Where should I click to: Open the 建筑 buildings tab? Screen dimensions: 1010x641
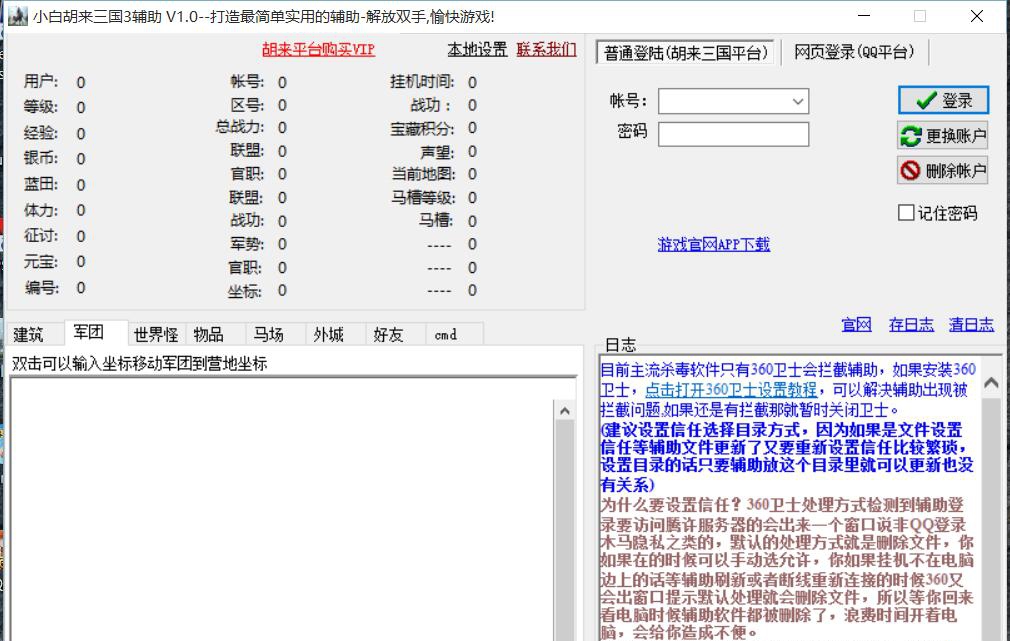tap(30, 334)
